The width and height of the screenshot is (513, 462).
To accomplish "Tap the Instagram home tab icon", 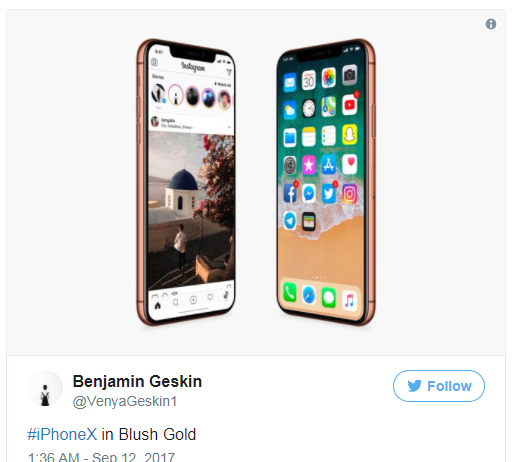I will click(x=158, y=305).
